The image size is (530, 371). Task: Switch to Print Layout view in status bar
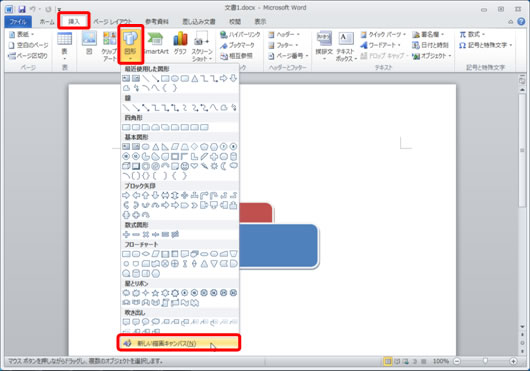click(388, 362)
